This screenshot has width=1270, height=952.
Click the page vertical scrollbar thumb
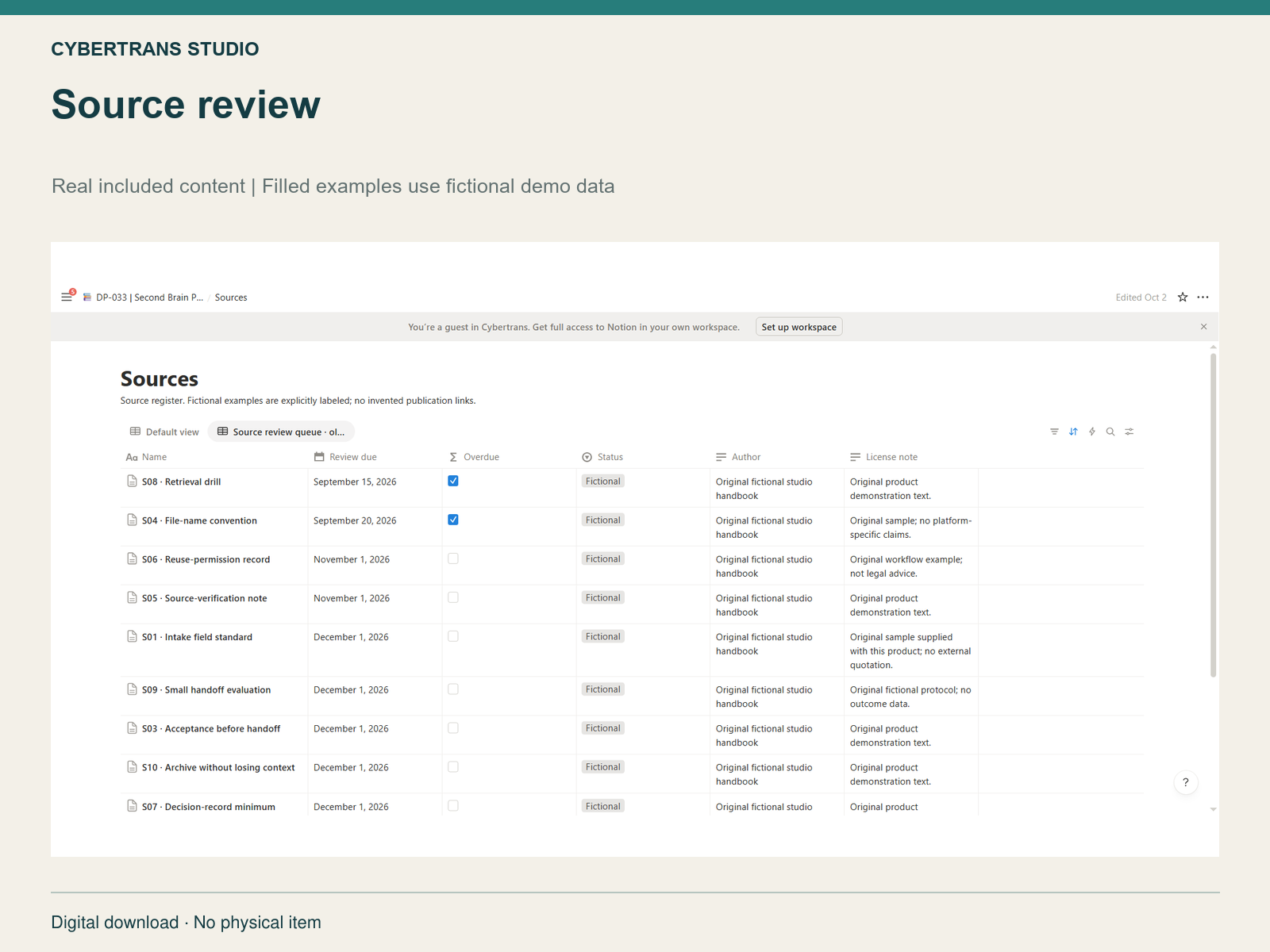click(1213, 514)
